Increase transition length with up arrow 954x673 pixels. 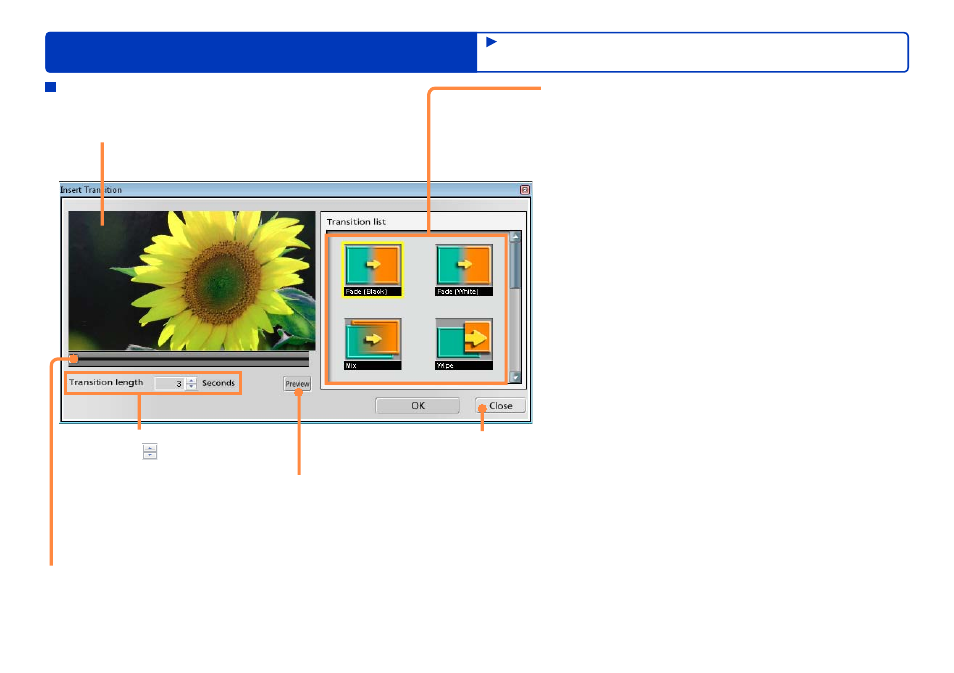pos(192,380)
